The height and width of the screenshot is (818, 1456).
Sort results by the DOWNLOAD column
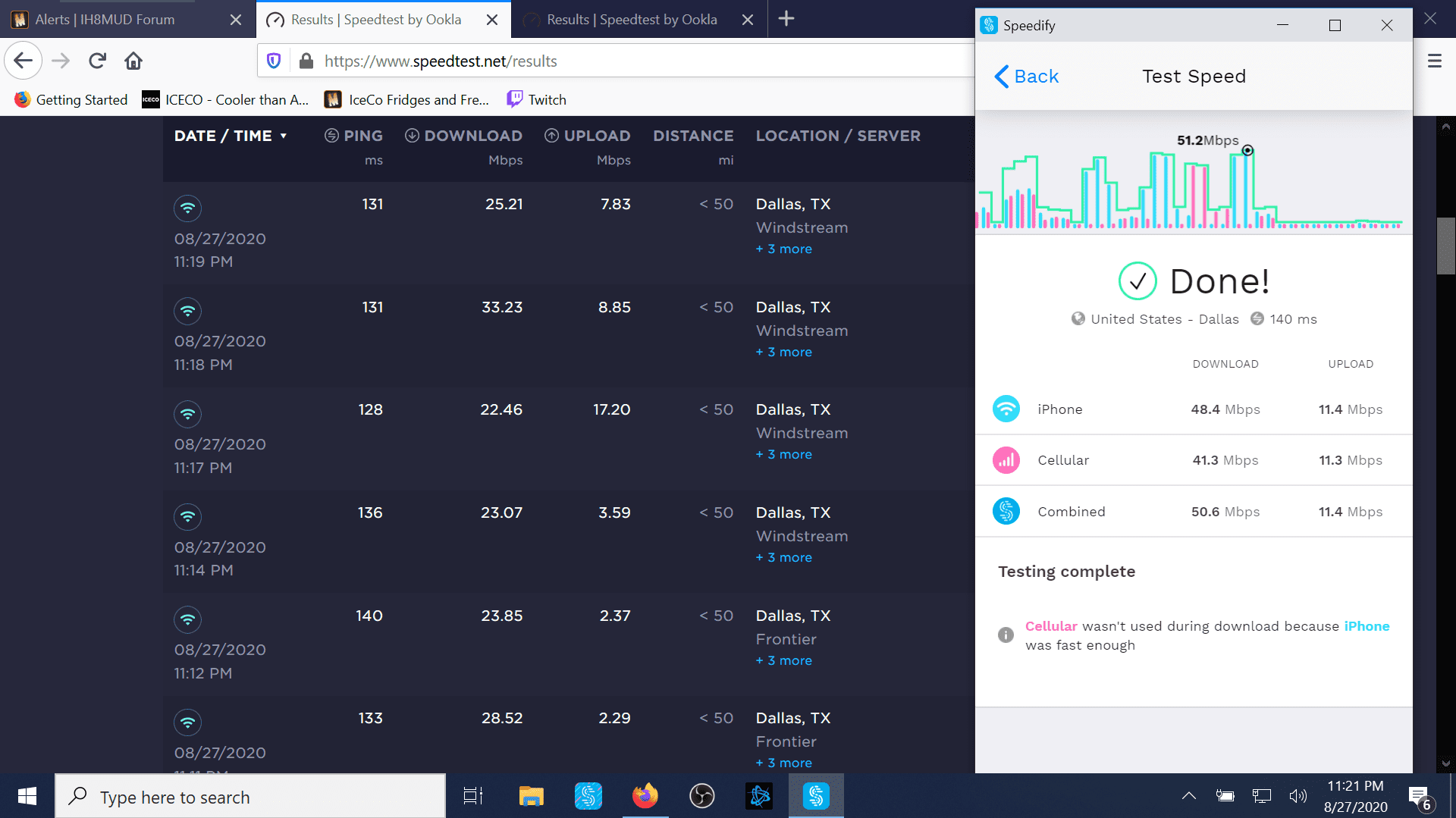[463, 136]
